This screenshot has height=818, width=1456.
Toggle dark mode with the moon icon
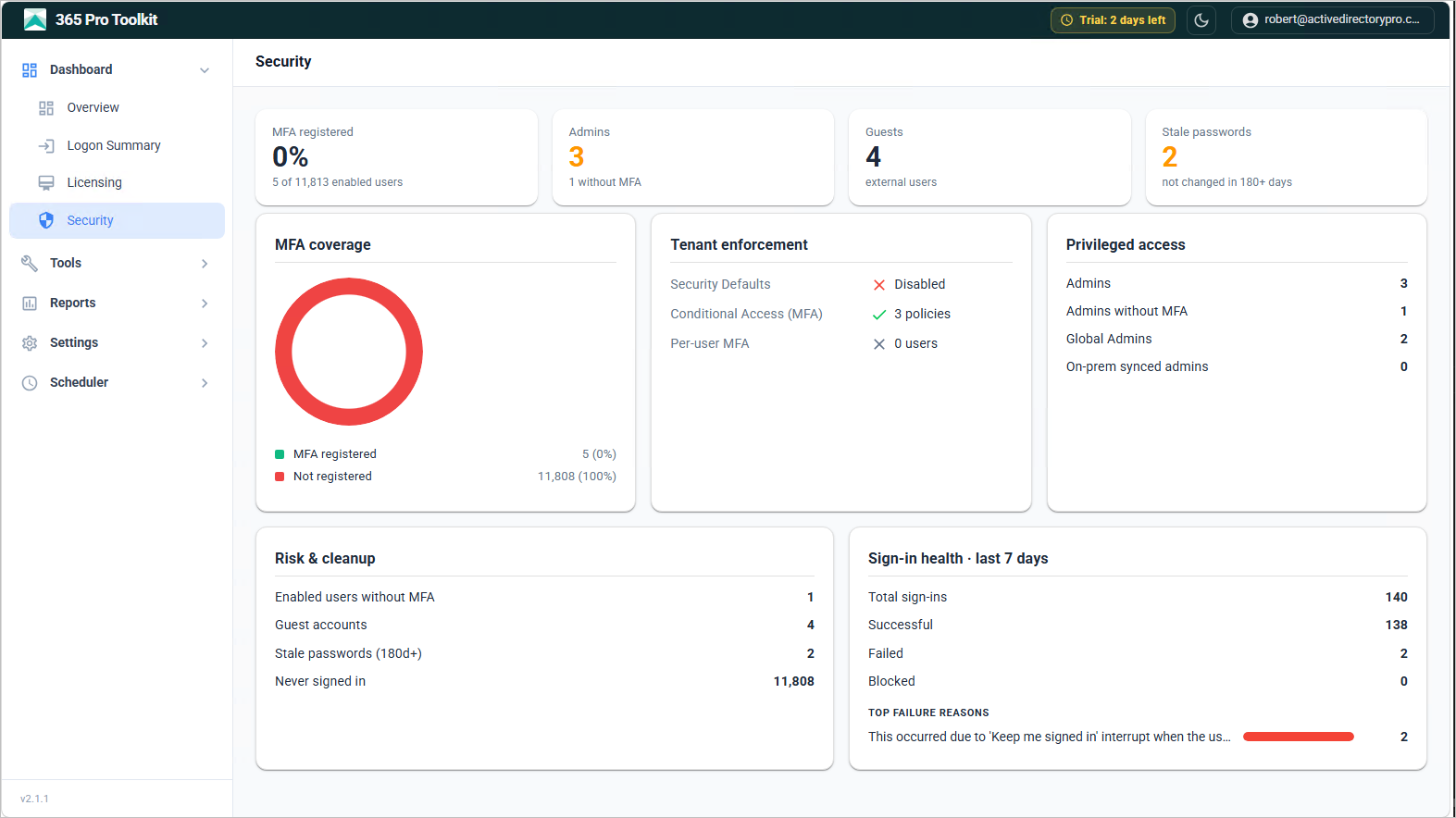click(1201, 20)
